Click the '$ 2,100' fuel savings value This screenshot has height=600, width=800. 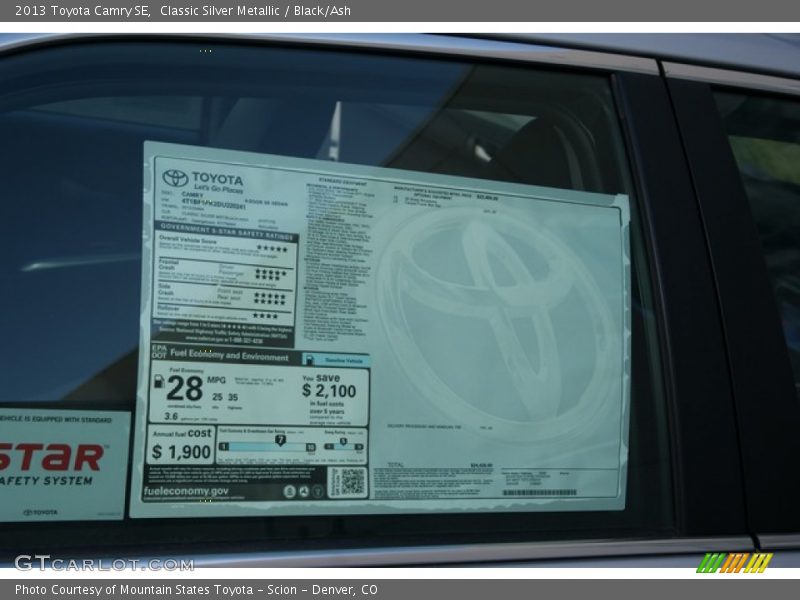pos(329,391)
